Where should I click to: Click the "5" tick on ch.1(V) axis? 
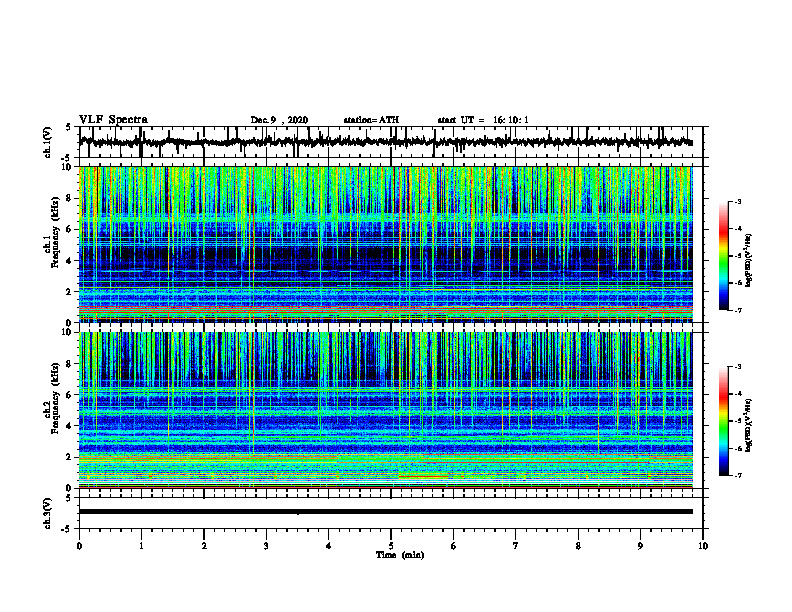click(x=69, y=127)
